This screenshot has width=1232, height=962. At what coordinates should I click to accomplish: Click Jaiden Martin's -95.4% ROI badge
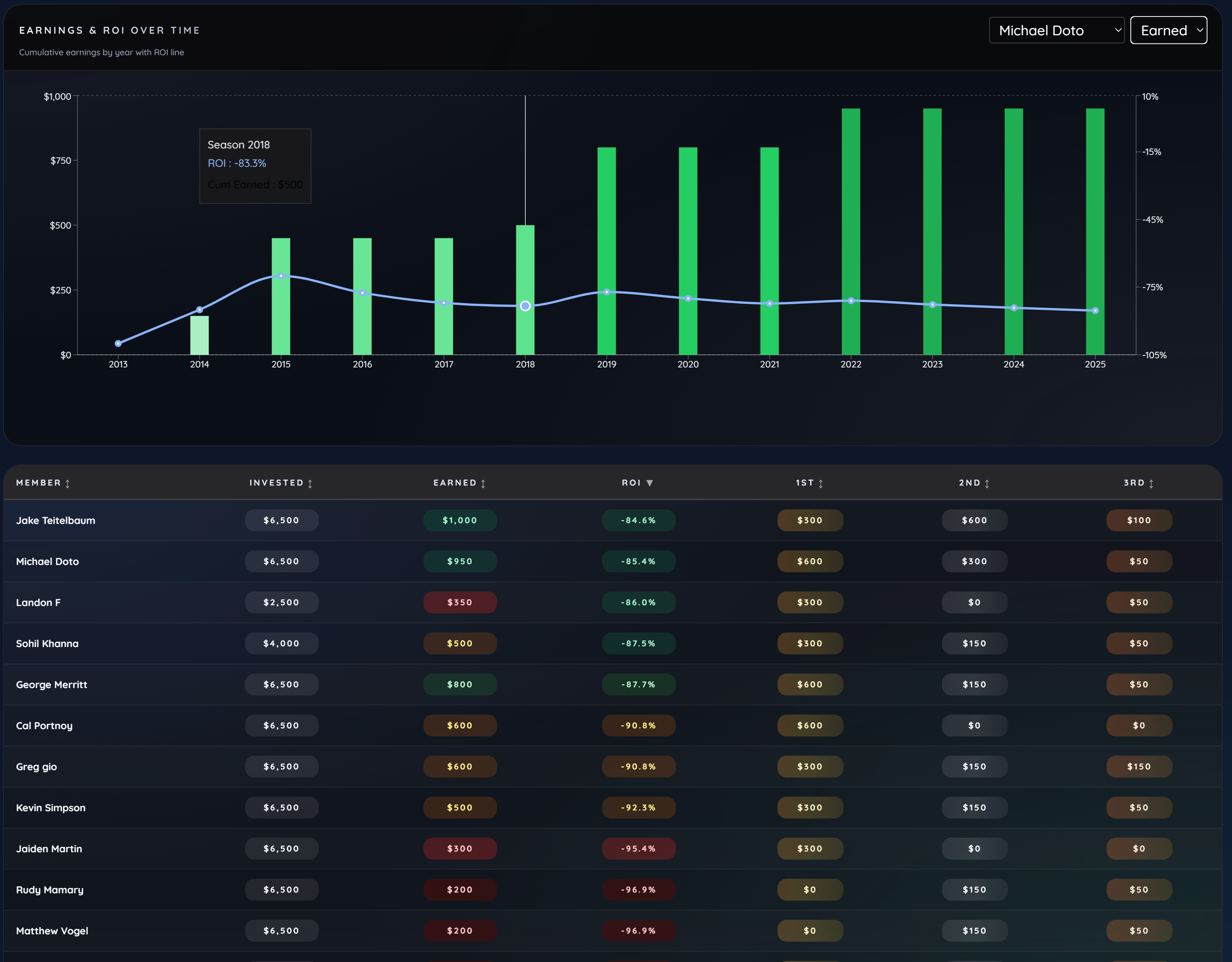coord(639,848)
